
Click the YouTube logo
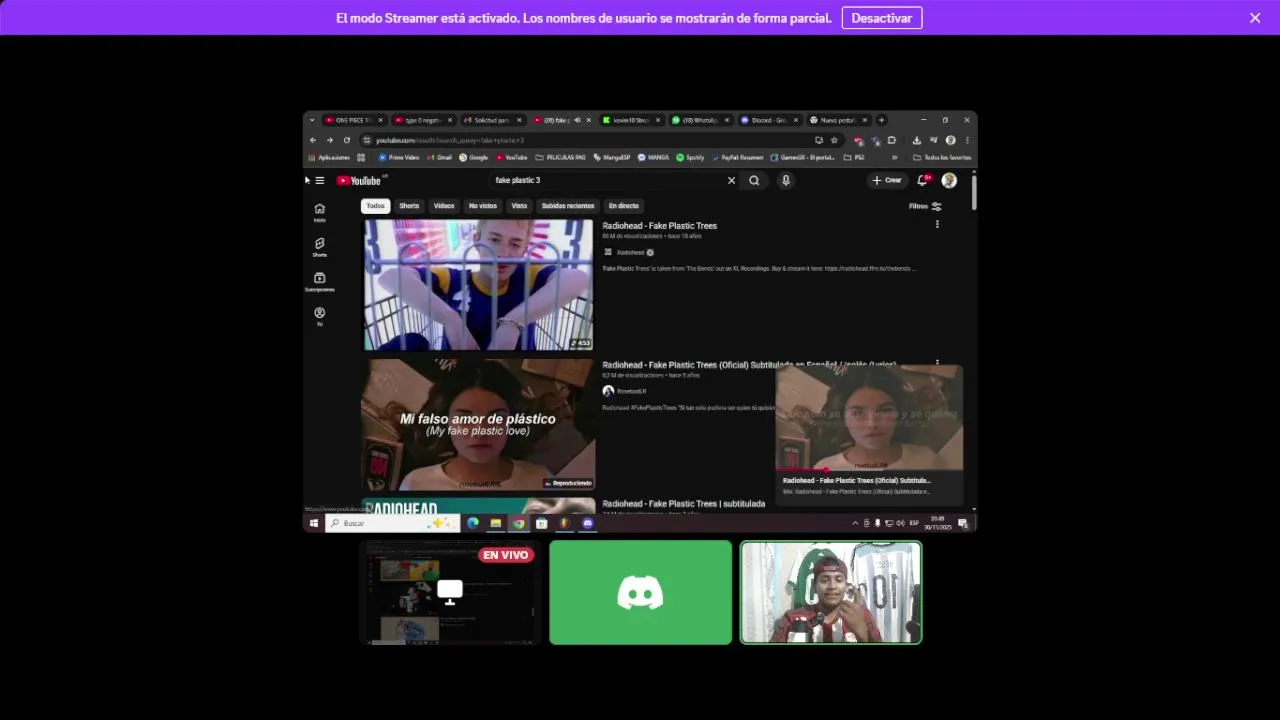[359, 181]
